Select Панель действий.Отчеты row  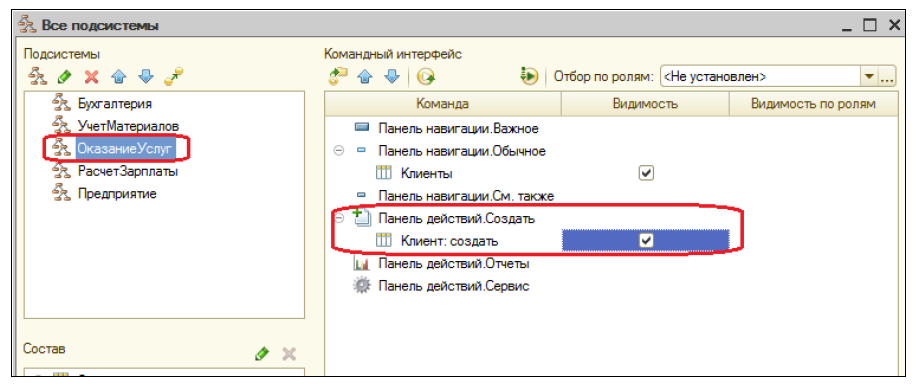point(454,264)
